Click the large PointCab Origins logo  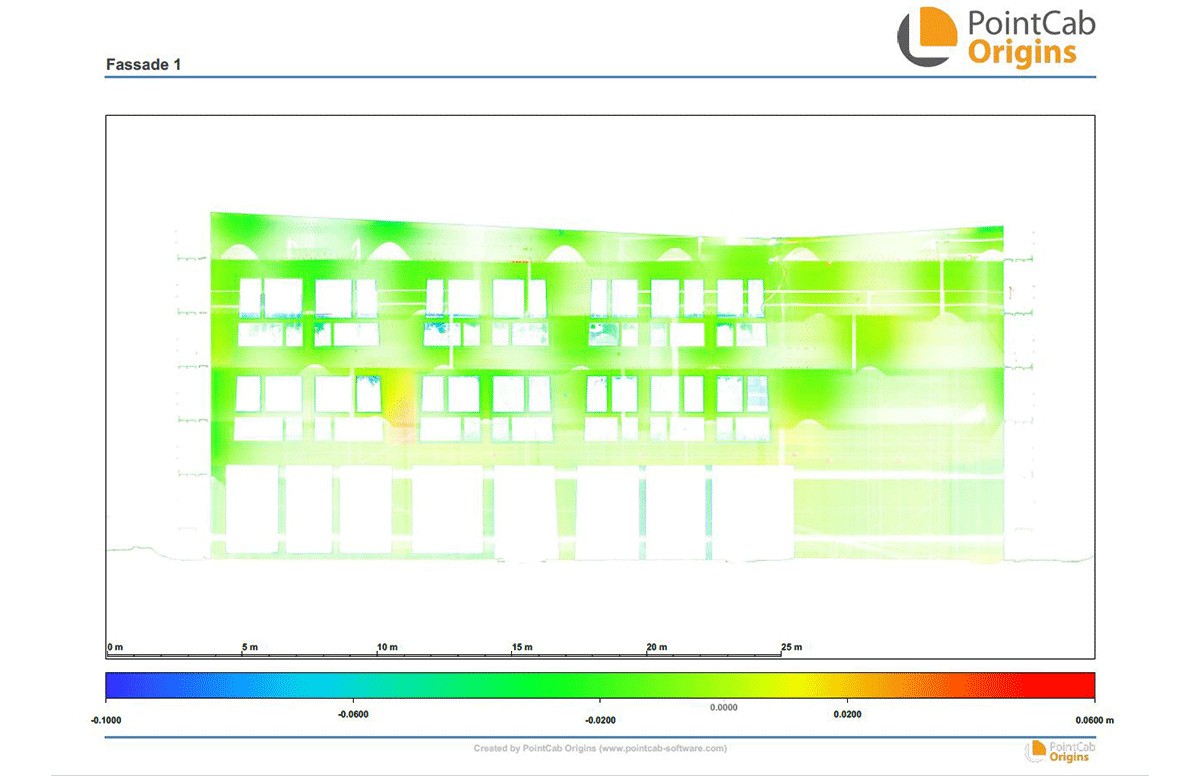point(996,38)
